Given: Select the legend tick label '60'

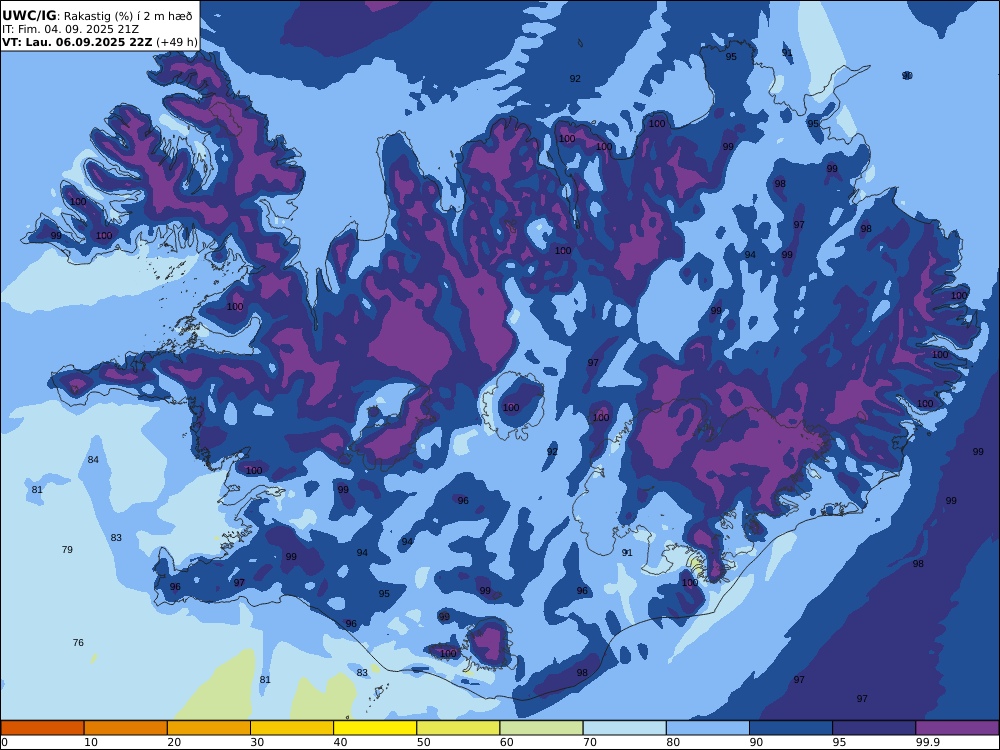Looking at the screenshot, I should point(507,742).
